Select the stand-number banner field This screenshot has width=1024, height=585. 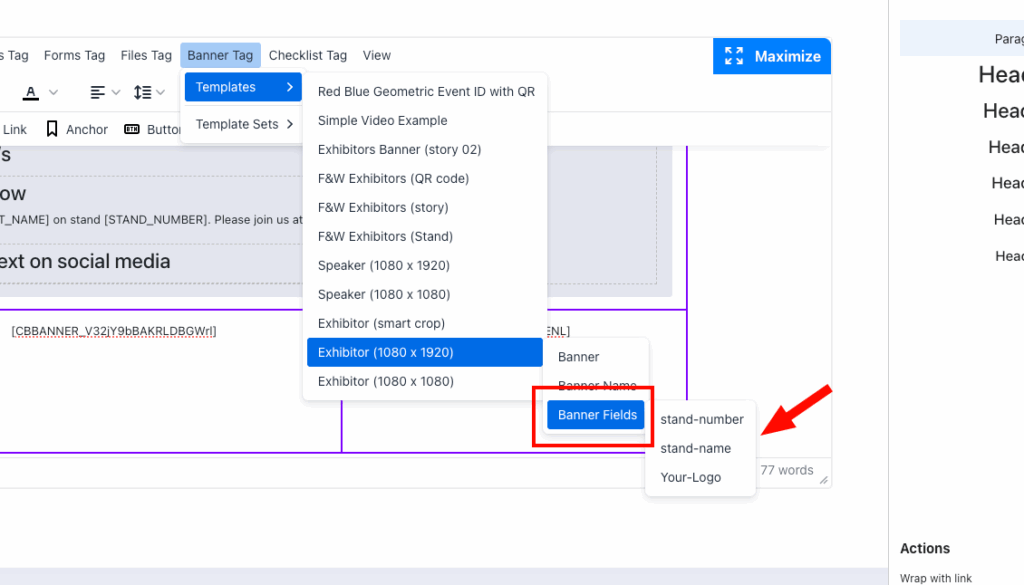click(x=701, y=419)
